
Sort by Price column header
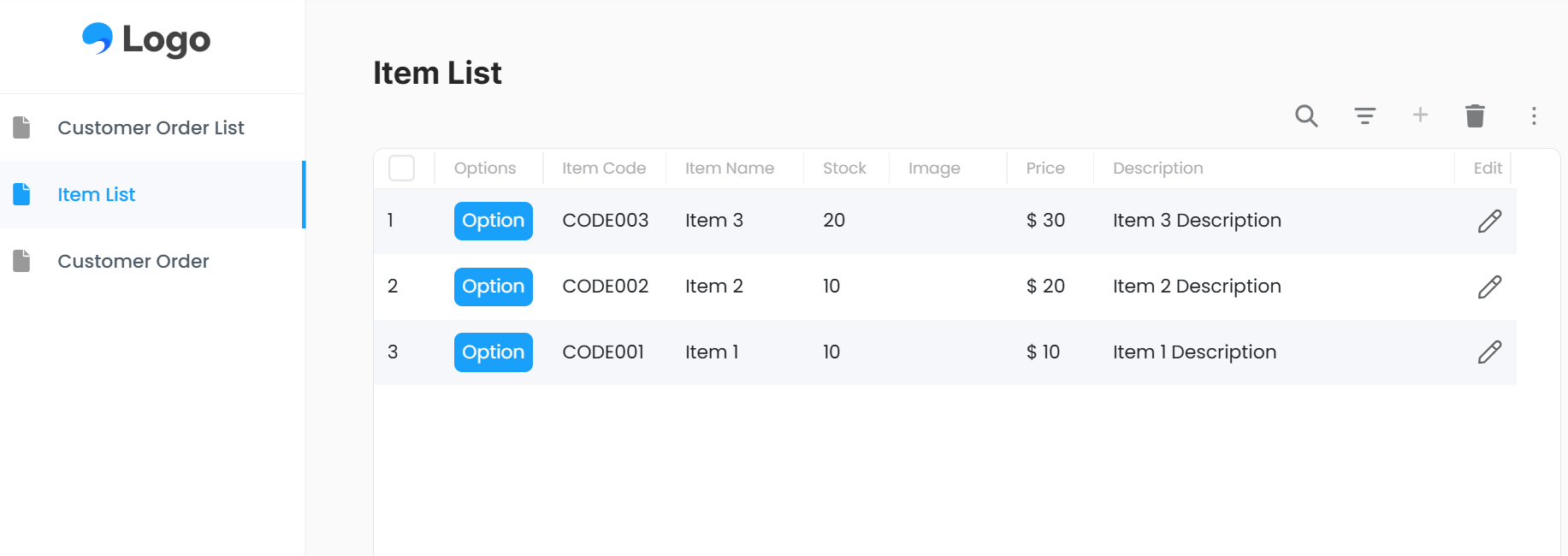(1045, 169)
